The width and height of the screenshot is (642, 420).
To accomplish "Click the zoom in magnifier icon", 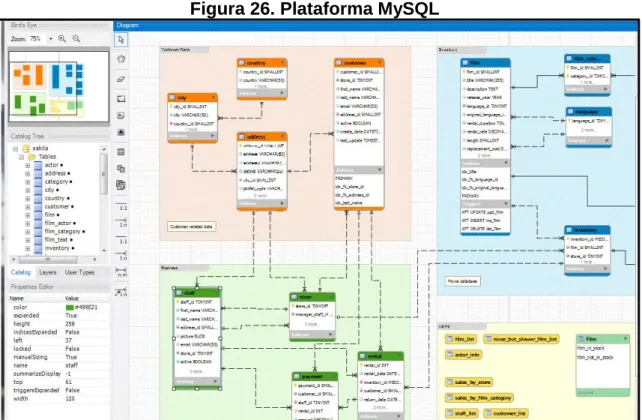I will (x=62, y=38).
